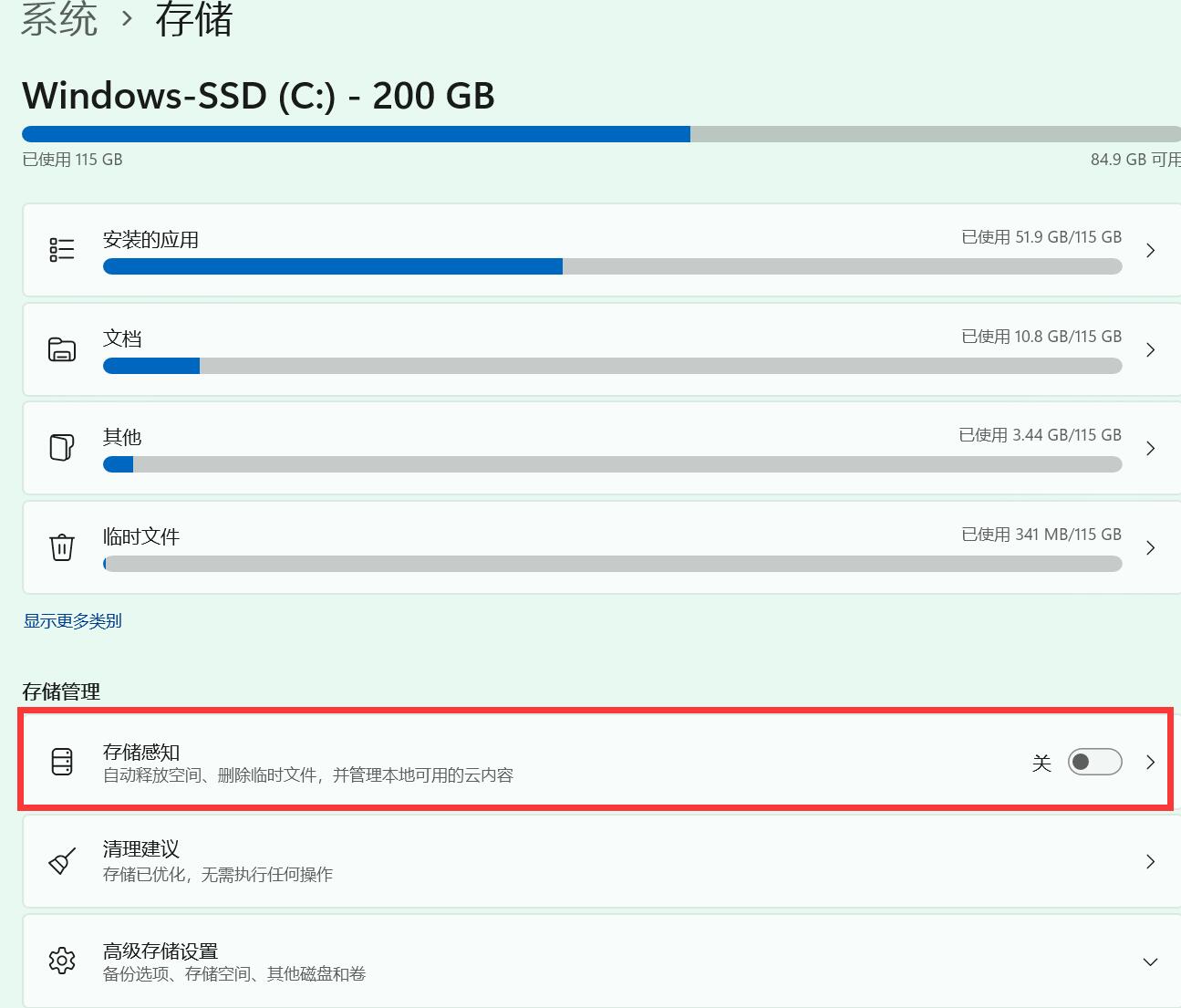Open the 临时文件 category label
The width and height of the screenshot is (1181, 1008).
click(x=141, y=536)
